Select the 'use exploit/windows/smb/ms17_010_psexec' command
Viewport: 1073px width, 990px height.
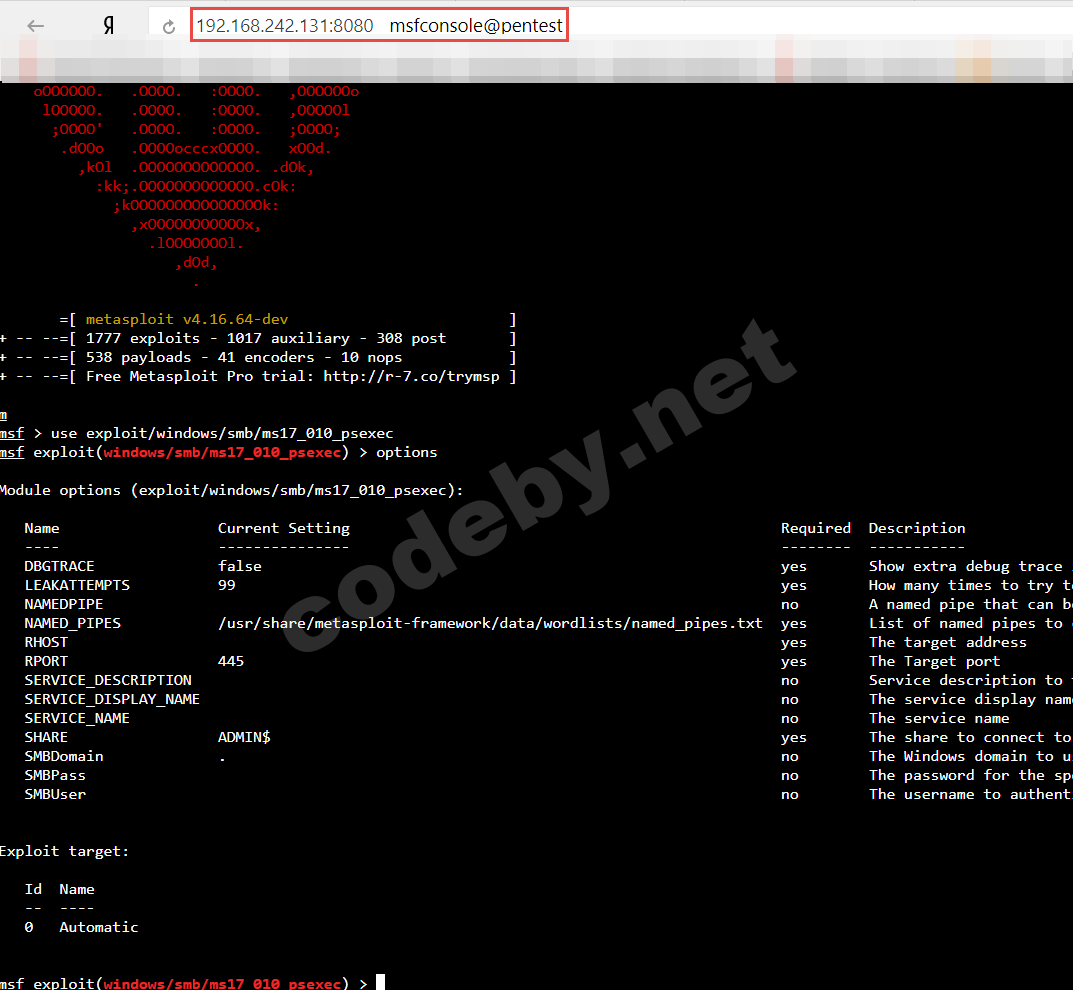(x=222, y=434)
